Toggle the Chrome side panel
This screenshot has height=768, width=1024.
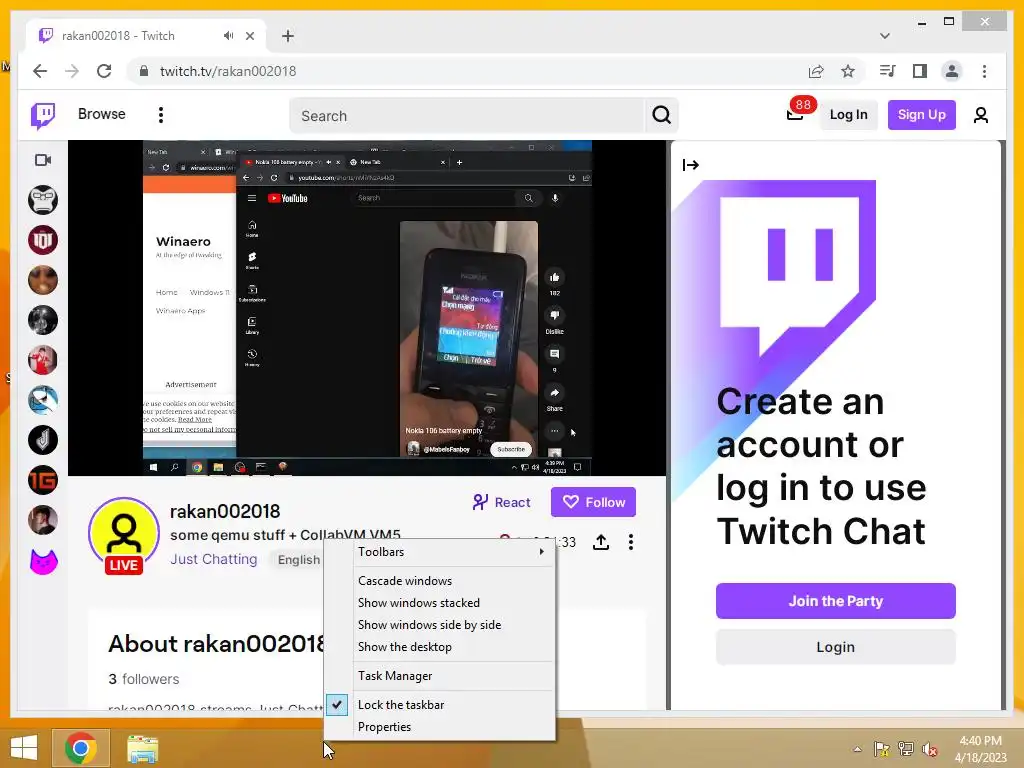pos(920,71)
